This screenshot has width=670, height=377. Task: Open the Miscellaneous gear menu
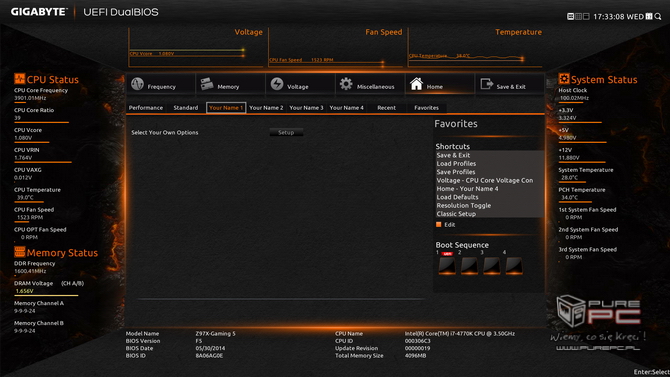coord(370,84)
